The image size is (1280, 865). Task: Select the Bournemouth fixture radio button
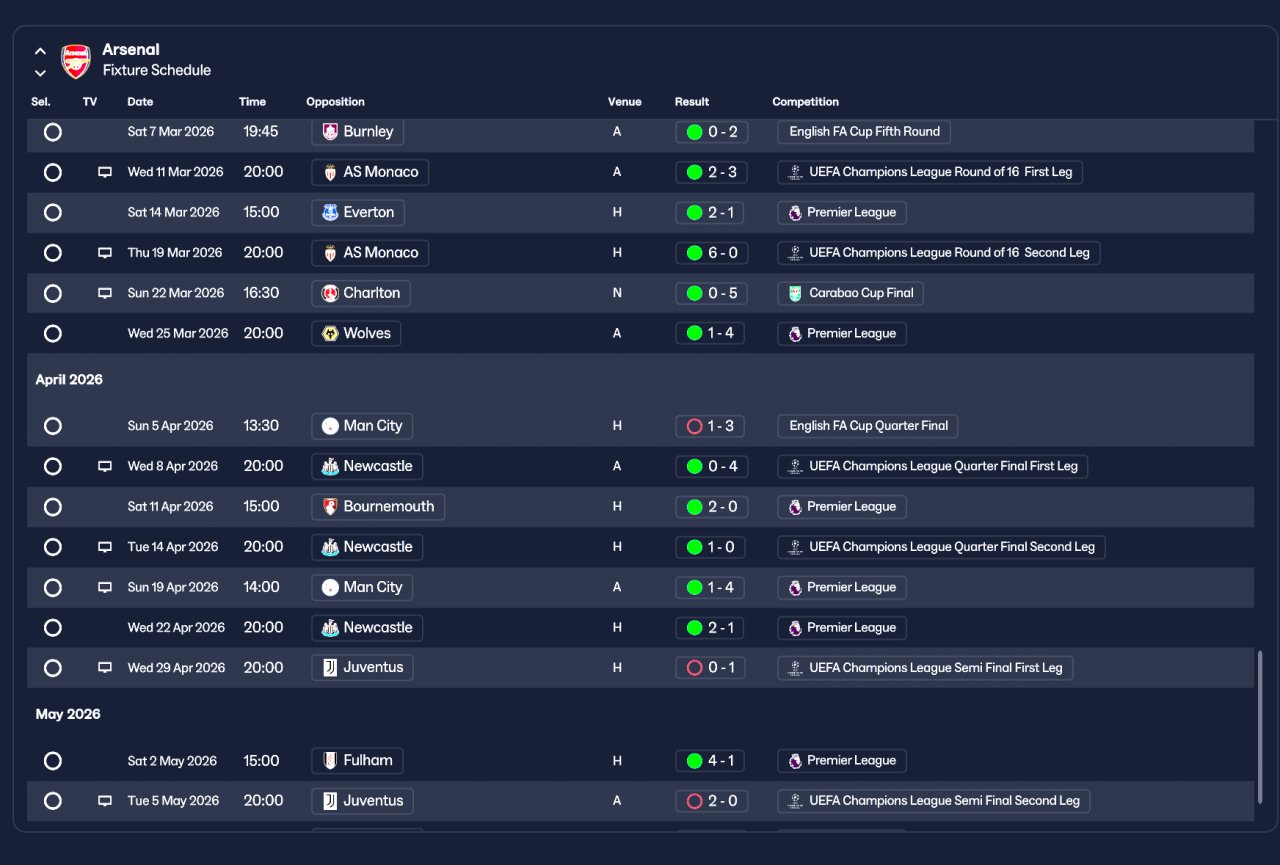53,507
